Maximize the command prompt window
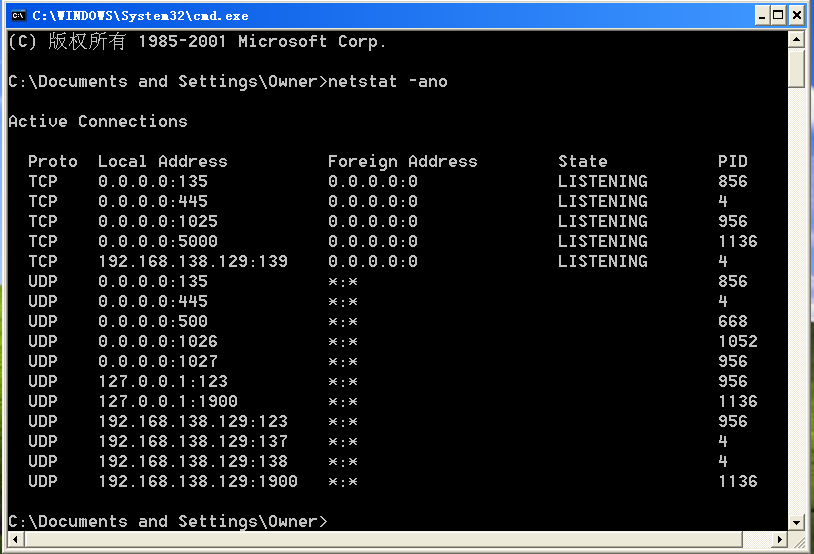This screenshot has width=814, height=554. pyautogui.click(x=779, y=15)
